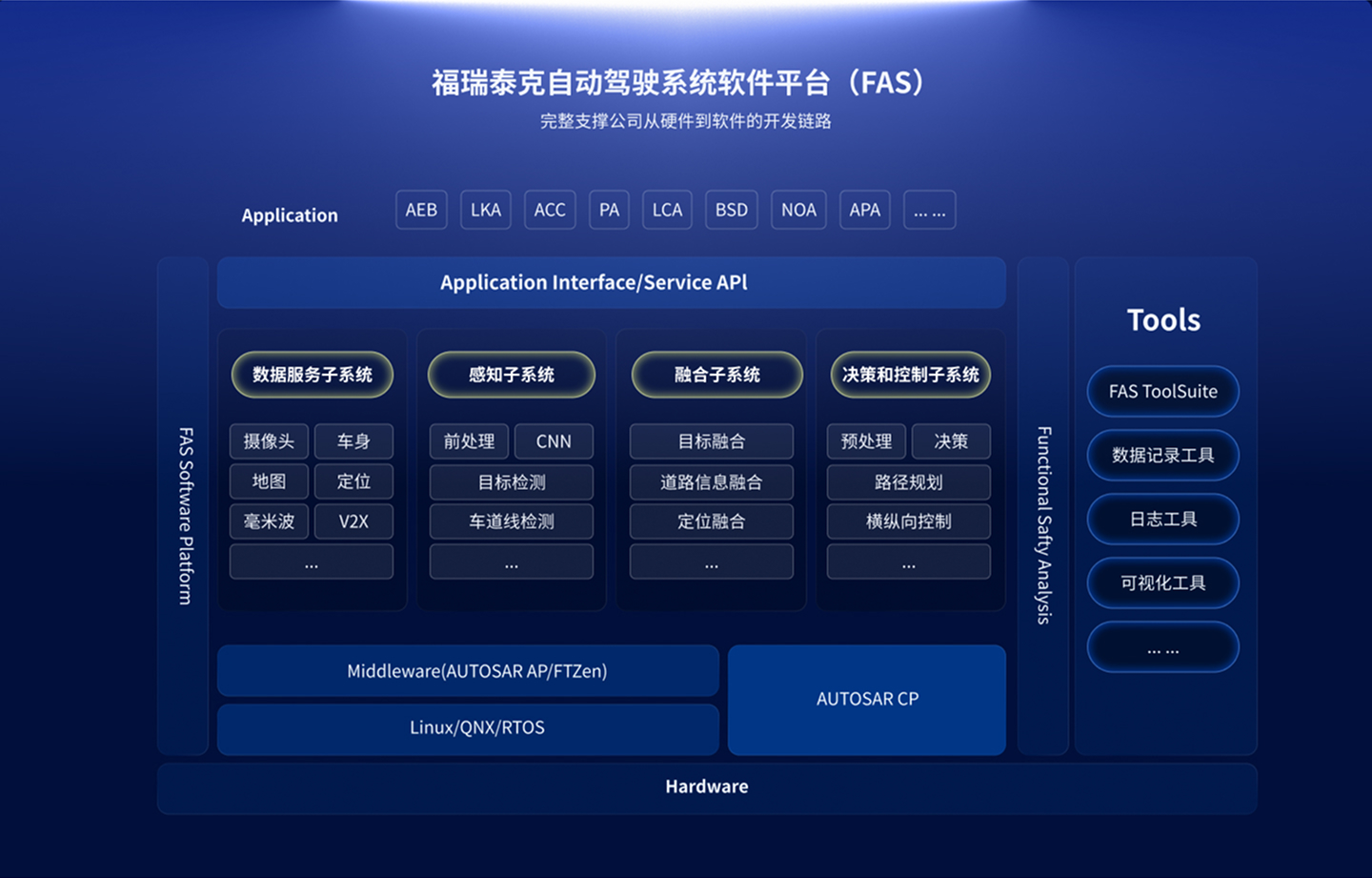
Task: Click the BSD application box
Action: coord(732,210)
